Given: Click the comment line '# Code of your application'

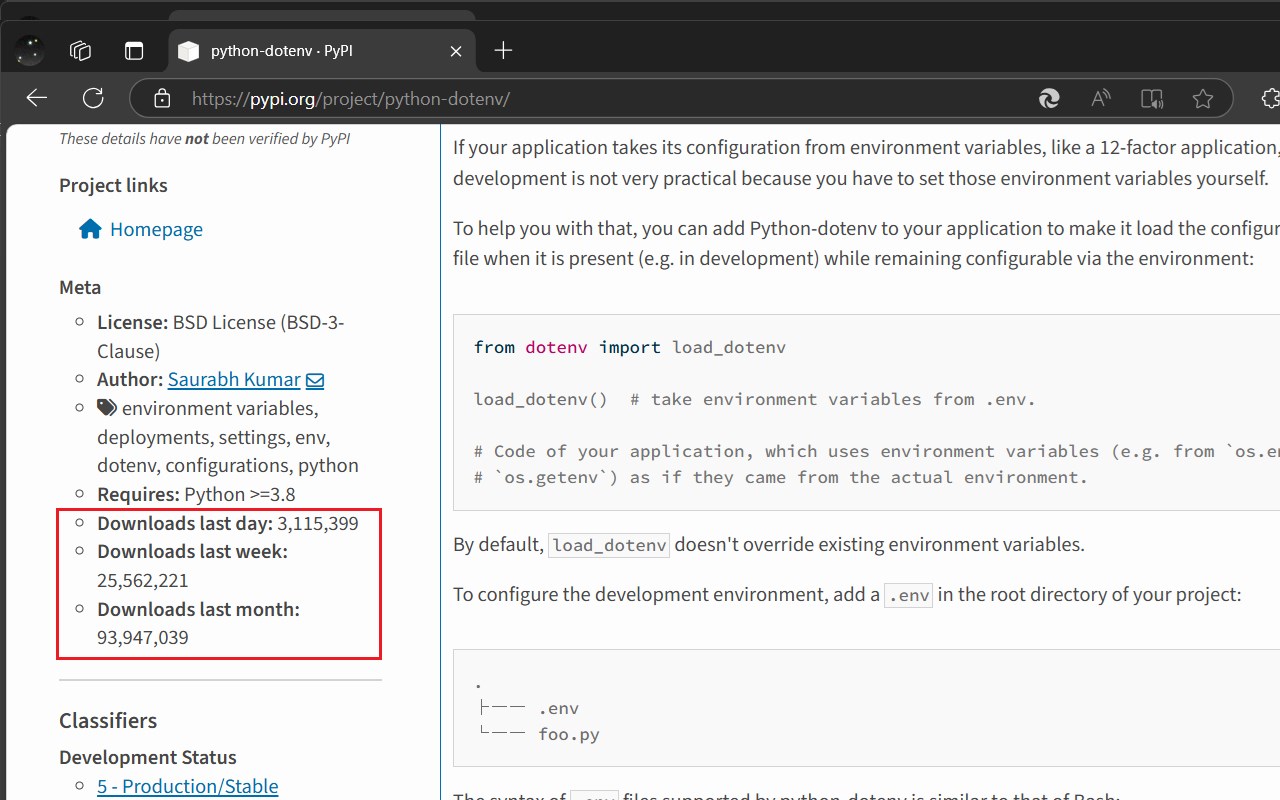Looking at the screenshot, I should [877, 451].
